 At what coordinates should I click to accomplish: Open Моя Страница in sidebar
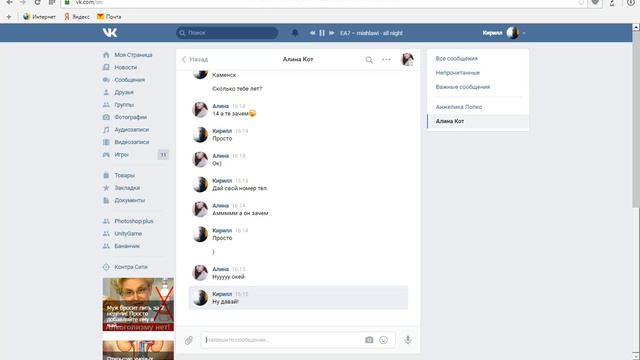click(133, 55)
